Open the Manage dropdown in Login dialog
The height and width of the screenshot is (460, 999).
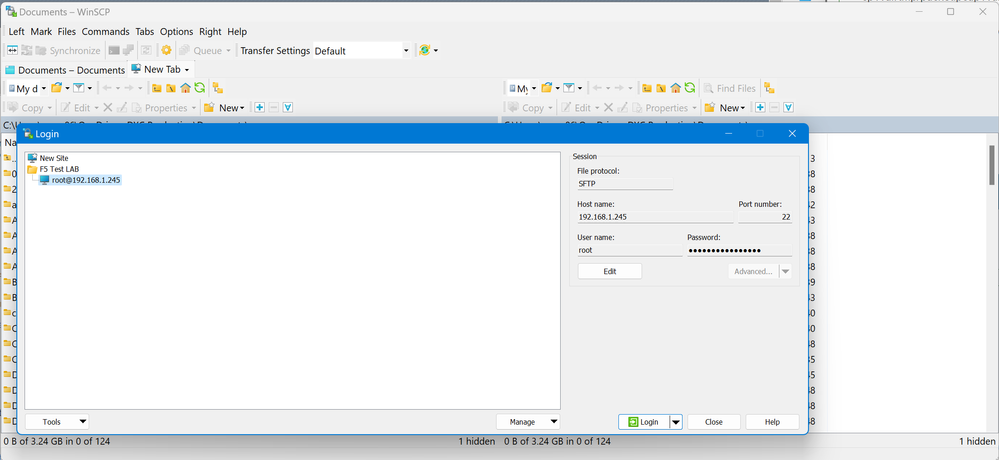tap(528, 422)
